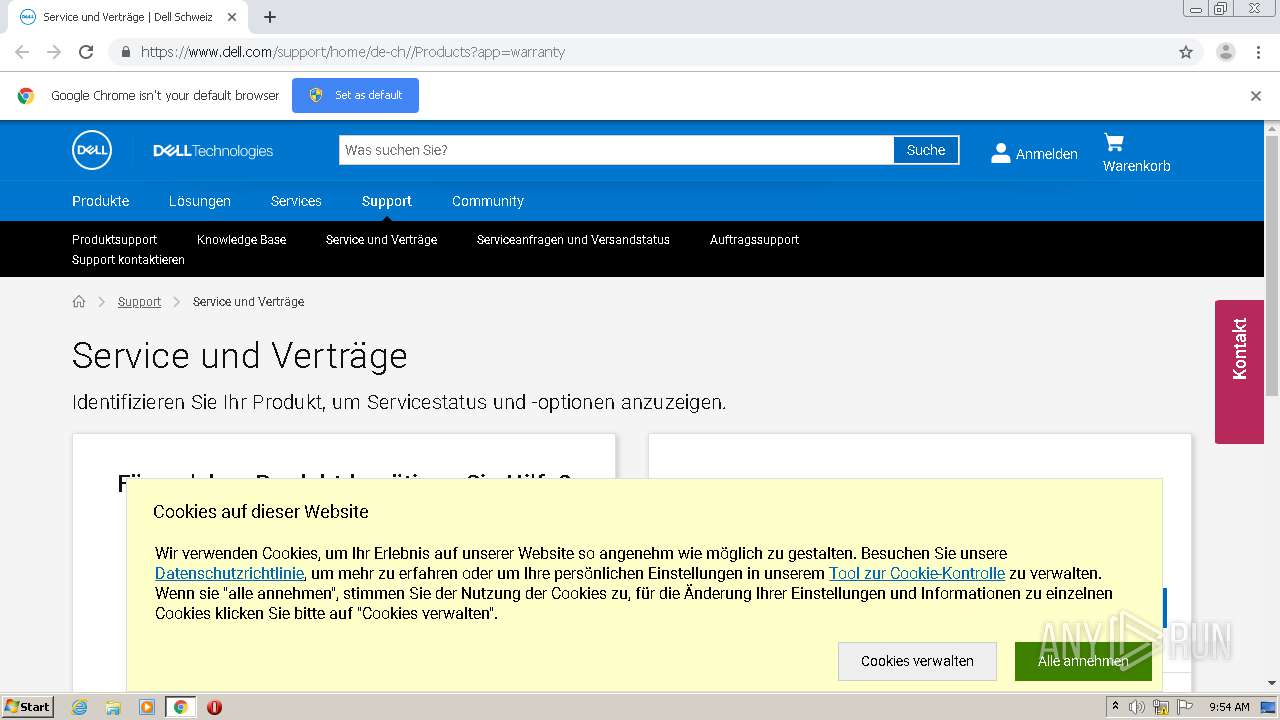
Task: Open the Chrome profile avatar icon
Action: tap(1226, 52)
